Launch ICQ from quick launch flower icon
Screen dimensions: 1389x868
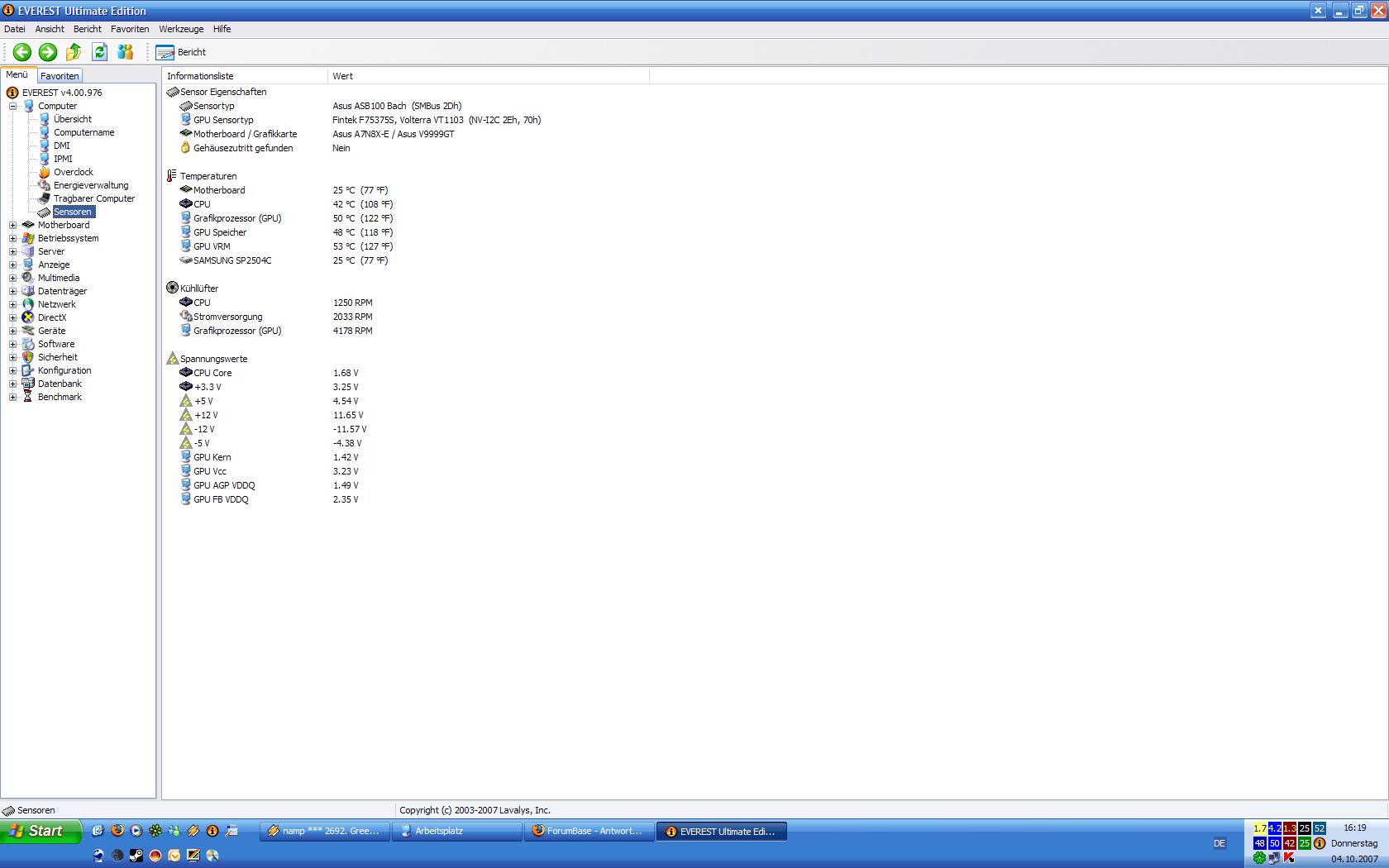tap(155, 831)
